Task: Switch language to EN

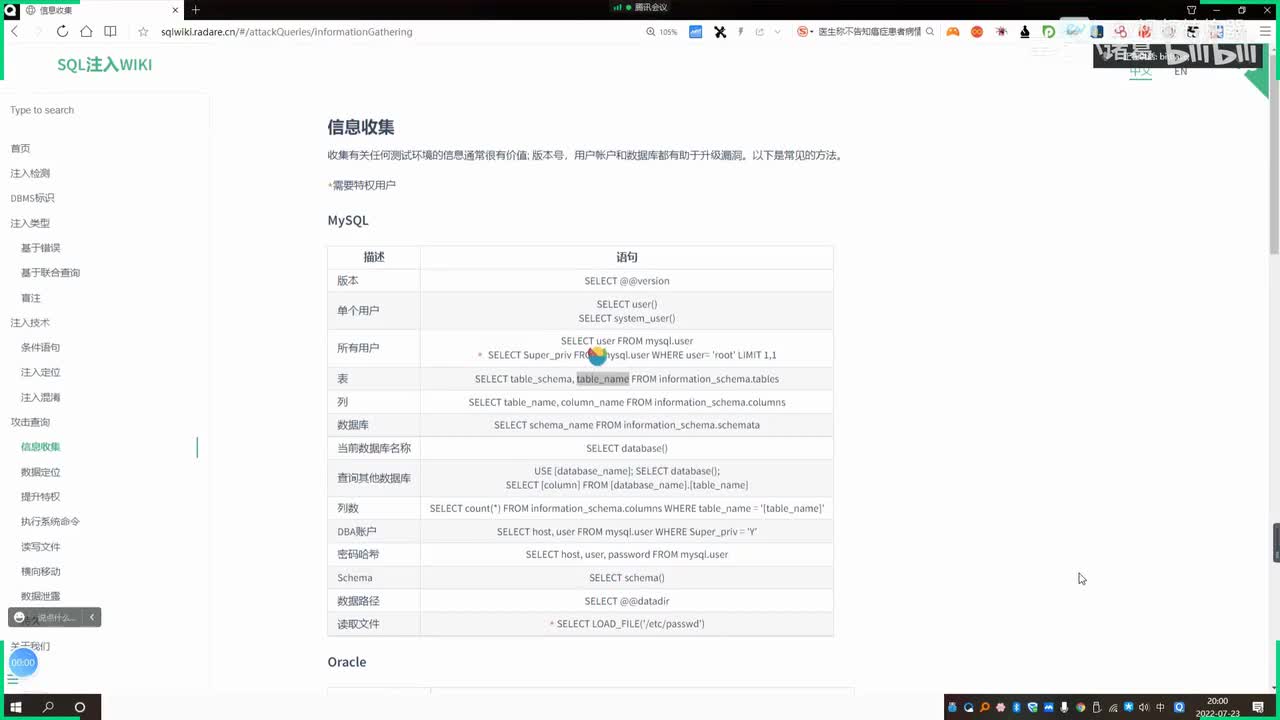Action: (1181, 72)
